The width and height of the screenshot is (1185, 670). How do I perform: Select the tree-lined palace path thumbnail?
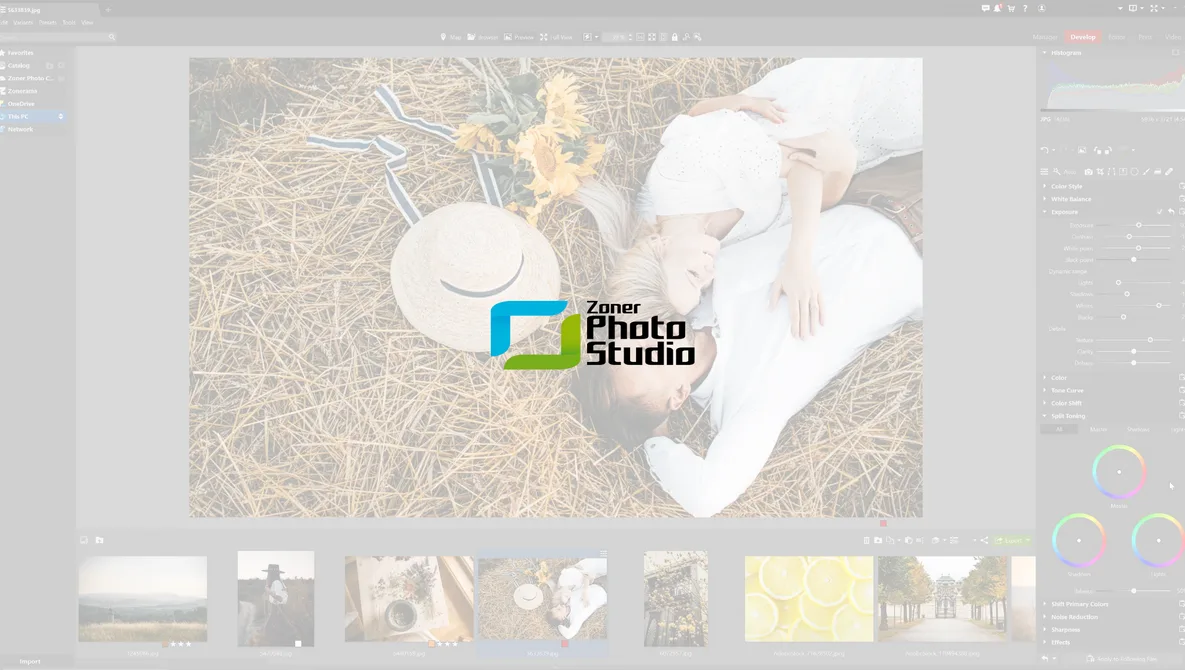point(942,599)
